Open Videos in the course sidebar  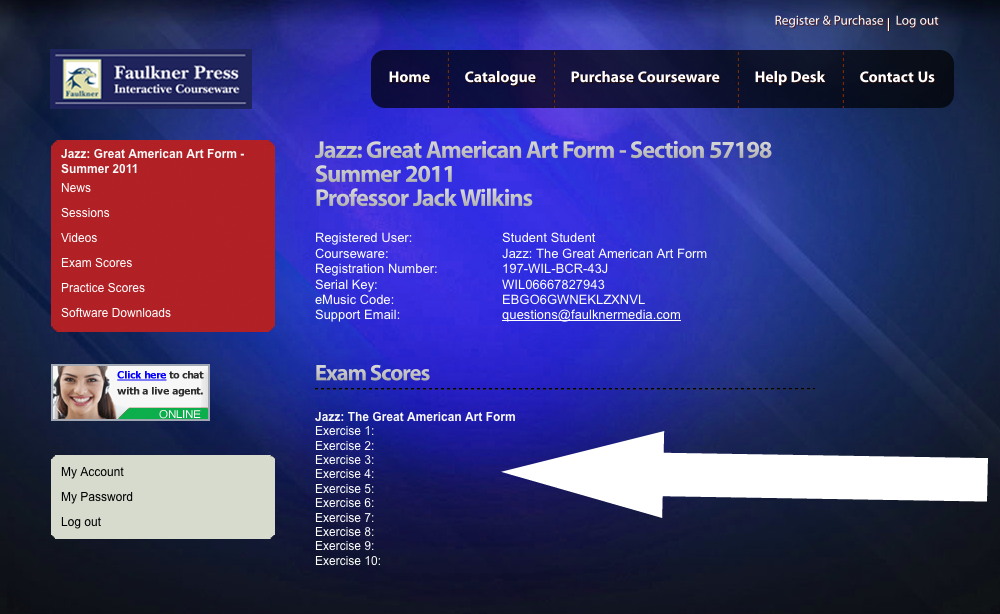[x=79, y=238]
